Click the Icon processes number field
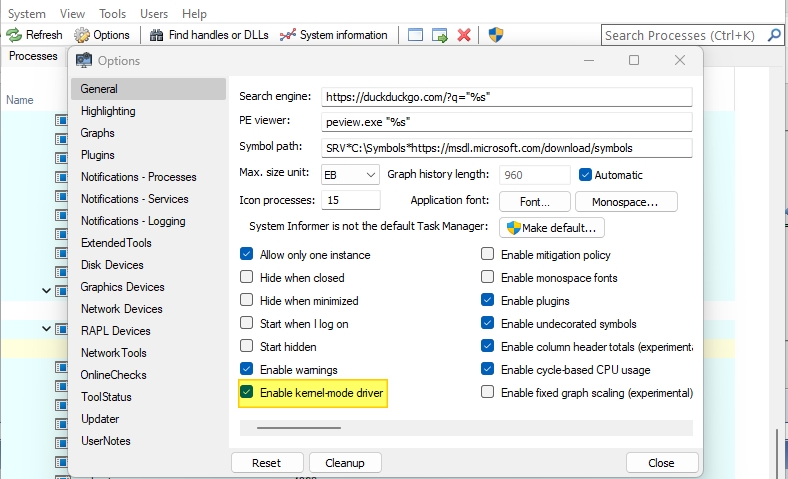788x479 pixels. pyautogui.click(x=351, y=200)
